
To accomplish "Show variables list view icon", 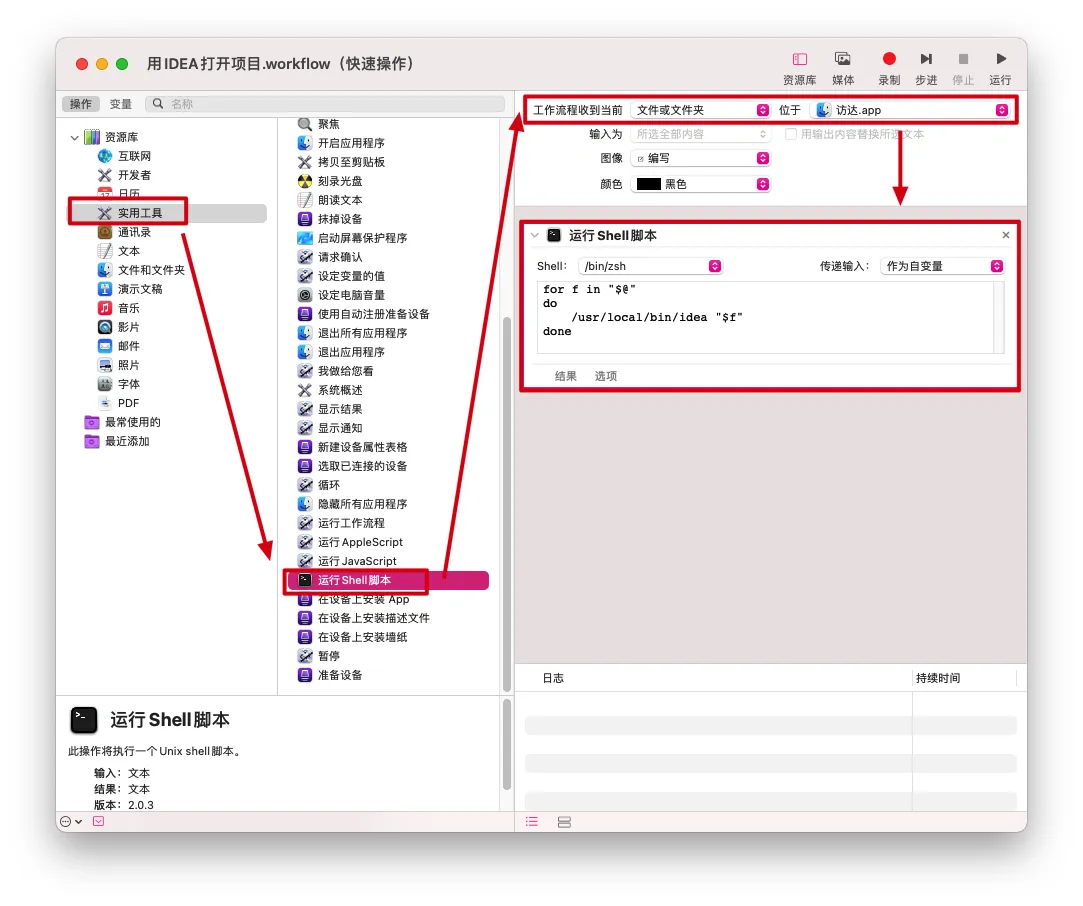I will [564, 822].
